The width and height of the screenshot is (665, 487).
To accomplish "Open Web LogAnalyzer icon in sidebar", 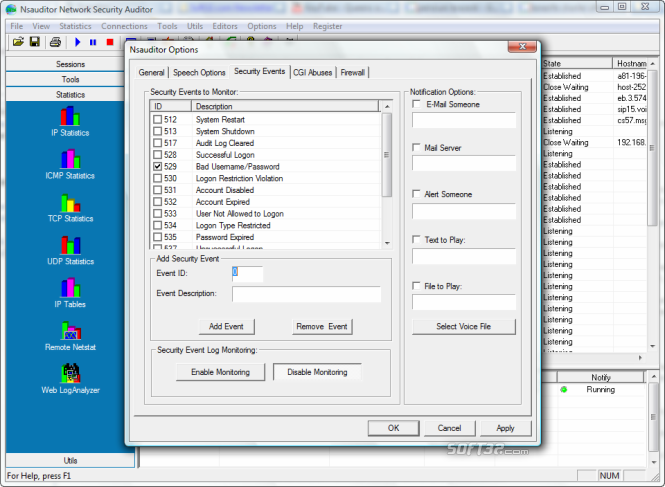I will 70,373.
